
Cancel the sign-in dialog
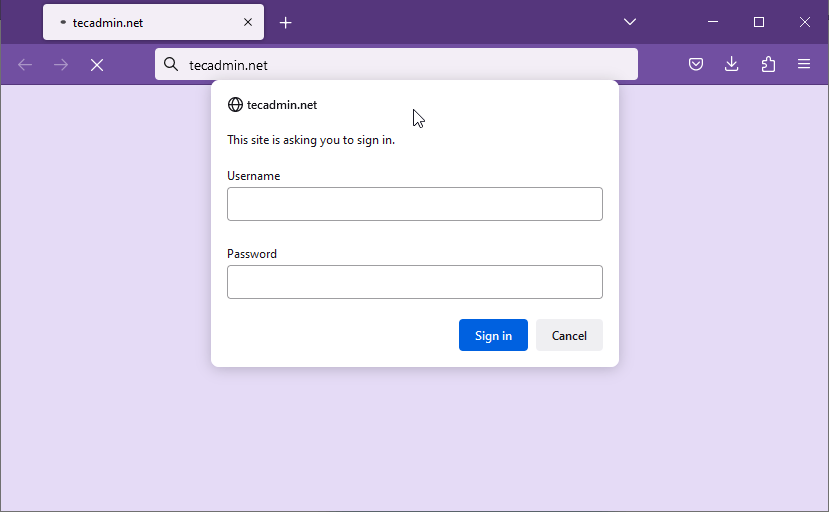point(569,335)
